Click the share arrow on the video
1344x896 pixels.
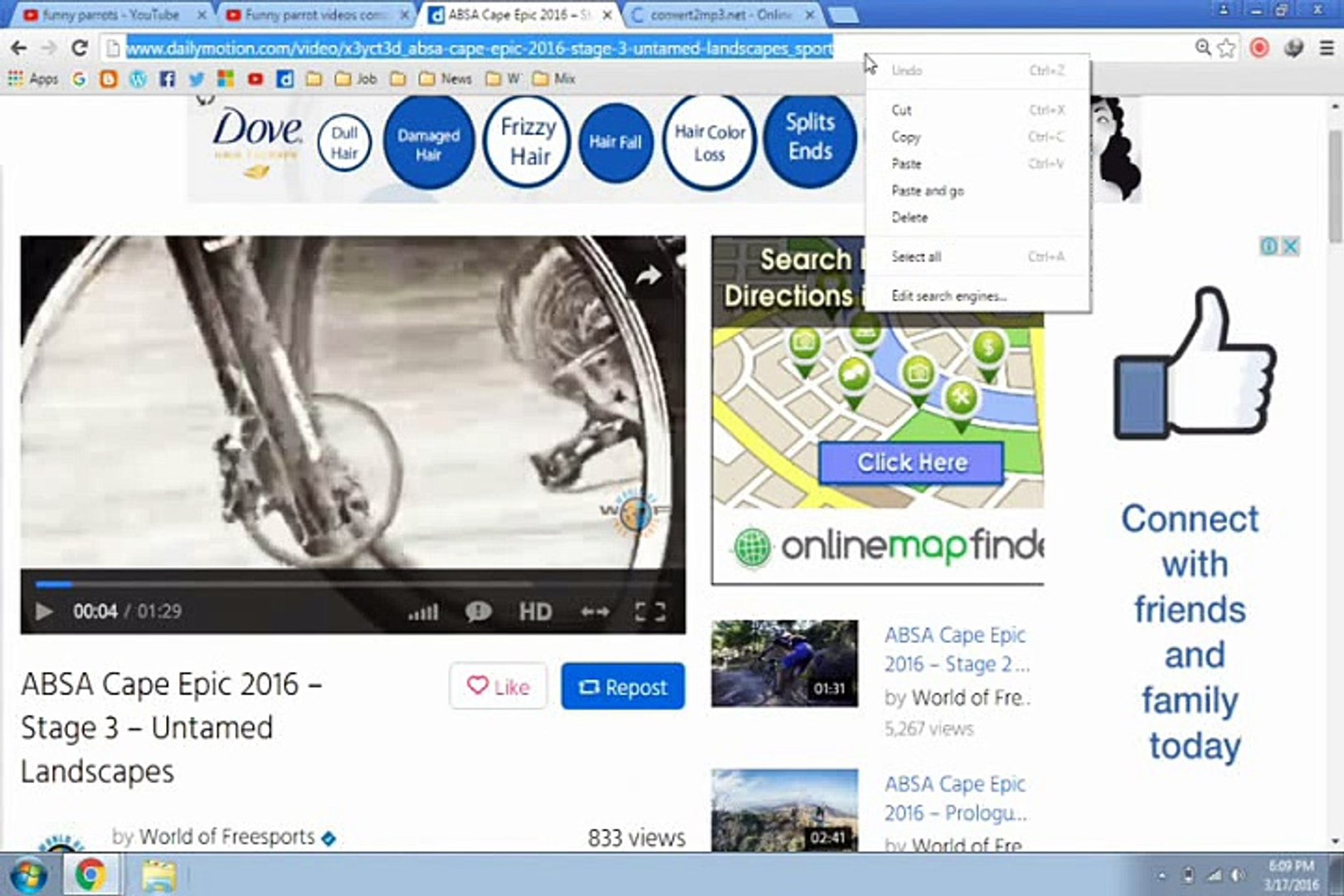650,275
